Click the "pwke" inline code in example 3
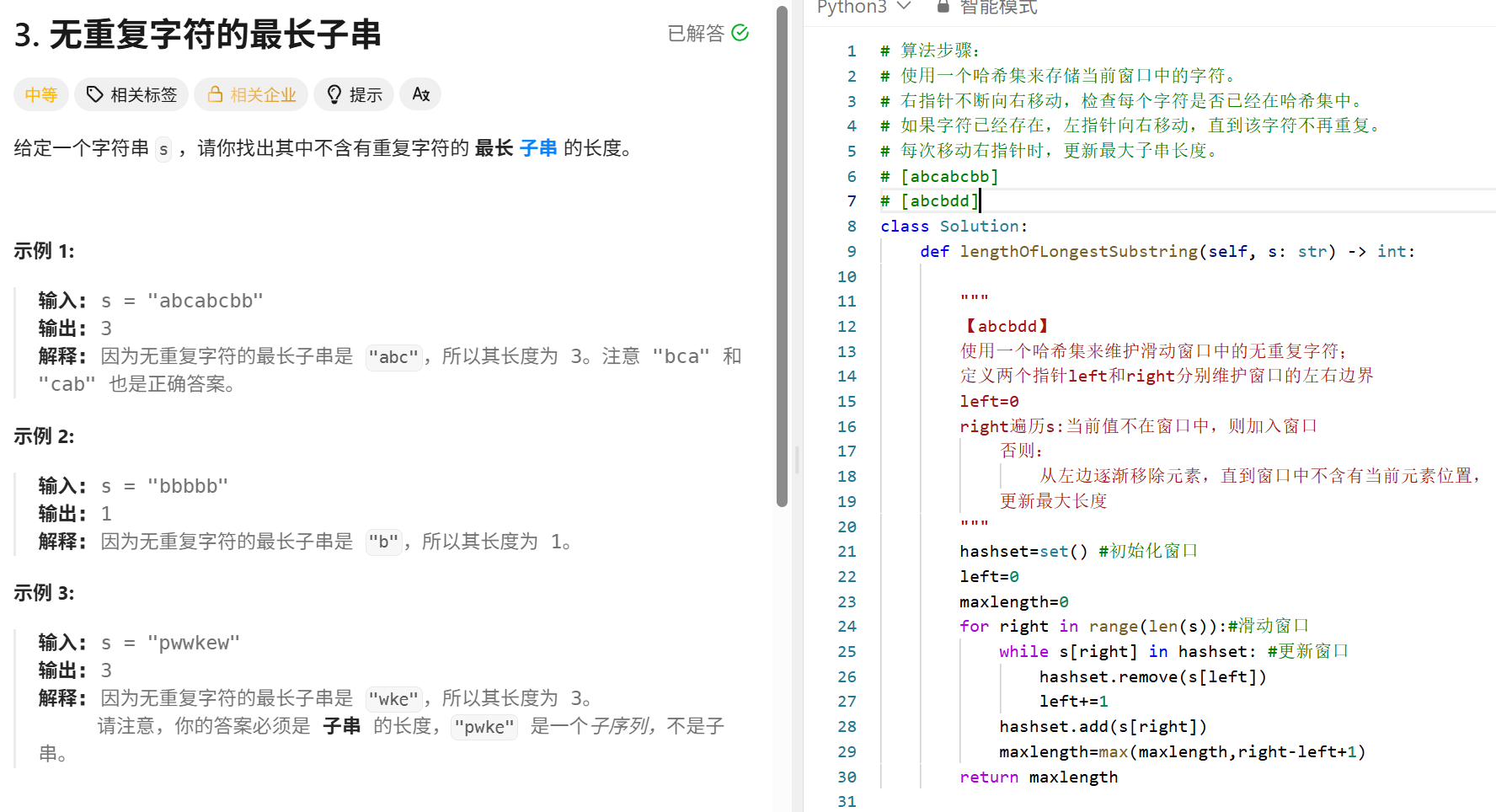 (x=484, y=727)
